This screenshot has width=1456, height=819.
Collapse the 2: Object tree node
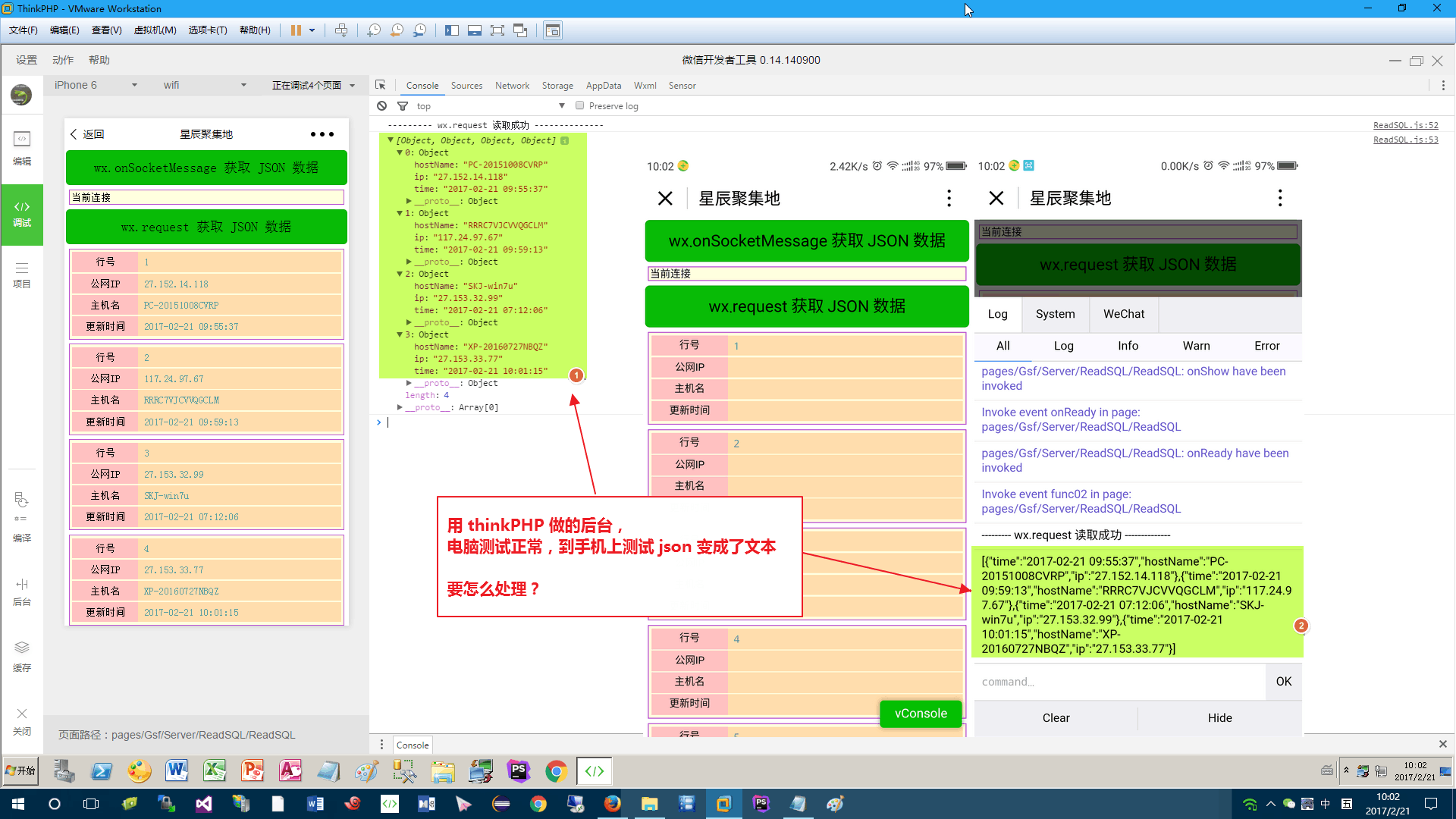click(400, 274)
